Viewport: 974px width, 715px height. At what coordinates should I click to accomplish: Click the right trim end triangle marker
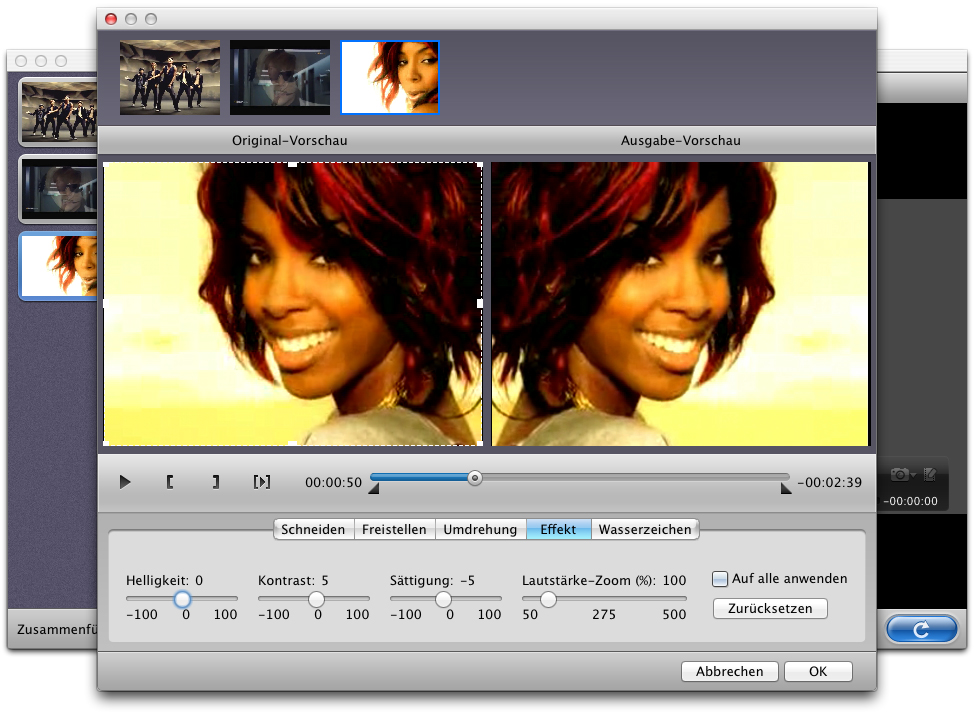786,489
